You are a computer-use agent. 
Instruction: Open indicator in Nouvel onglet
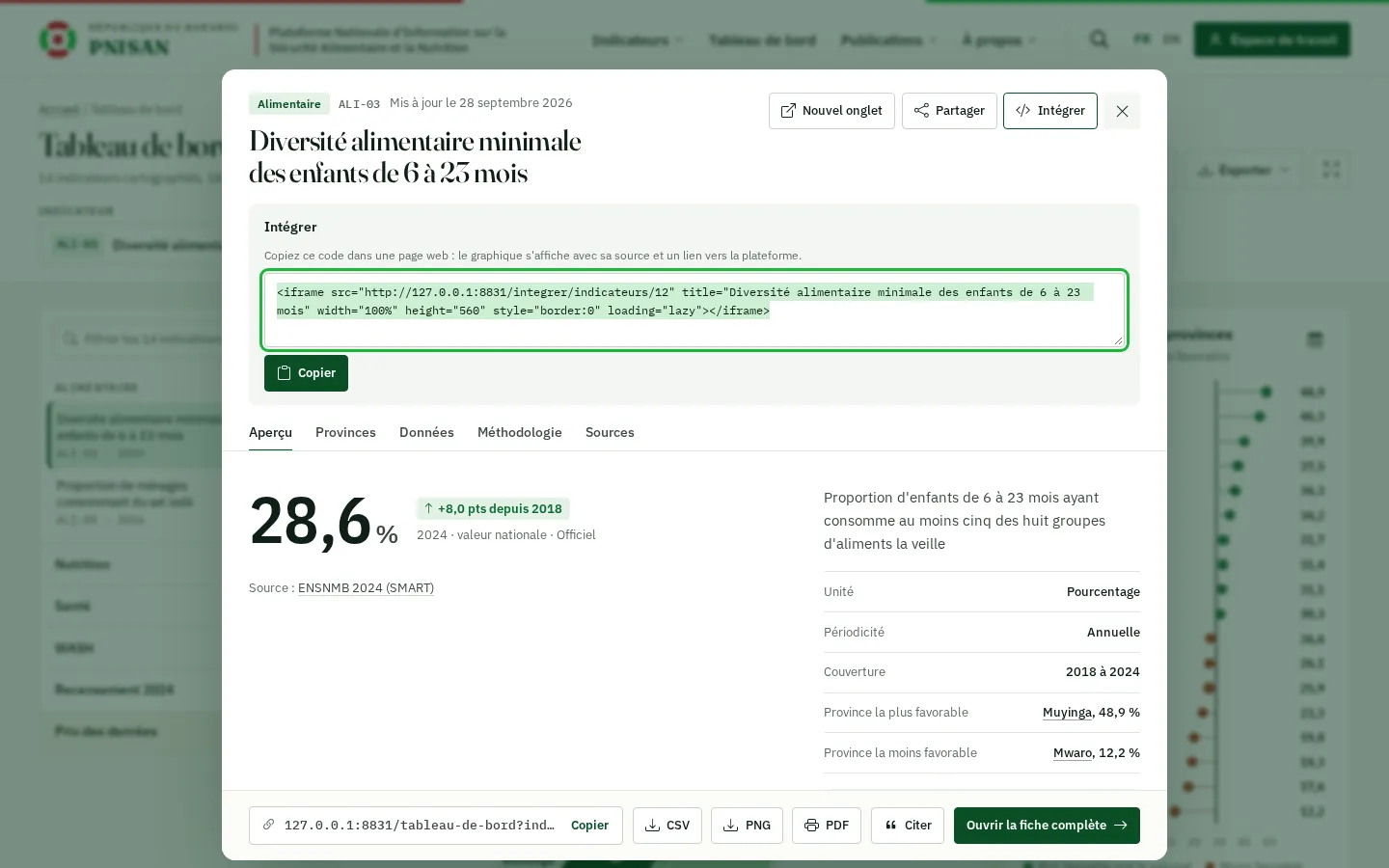[x=831, y=111]
